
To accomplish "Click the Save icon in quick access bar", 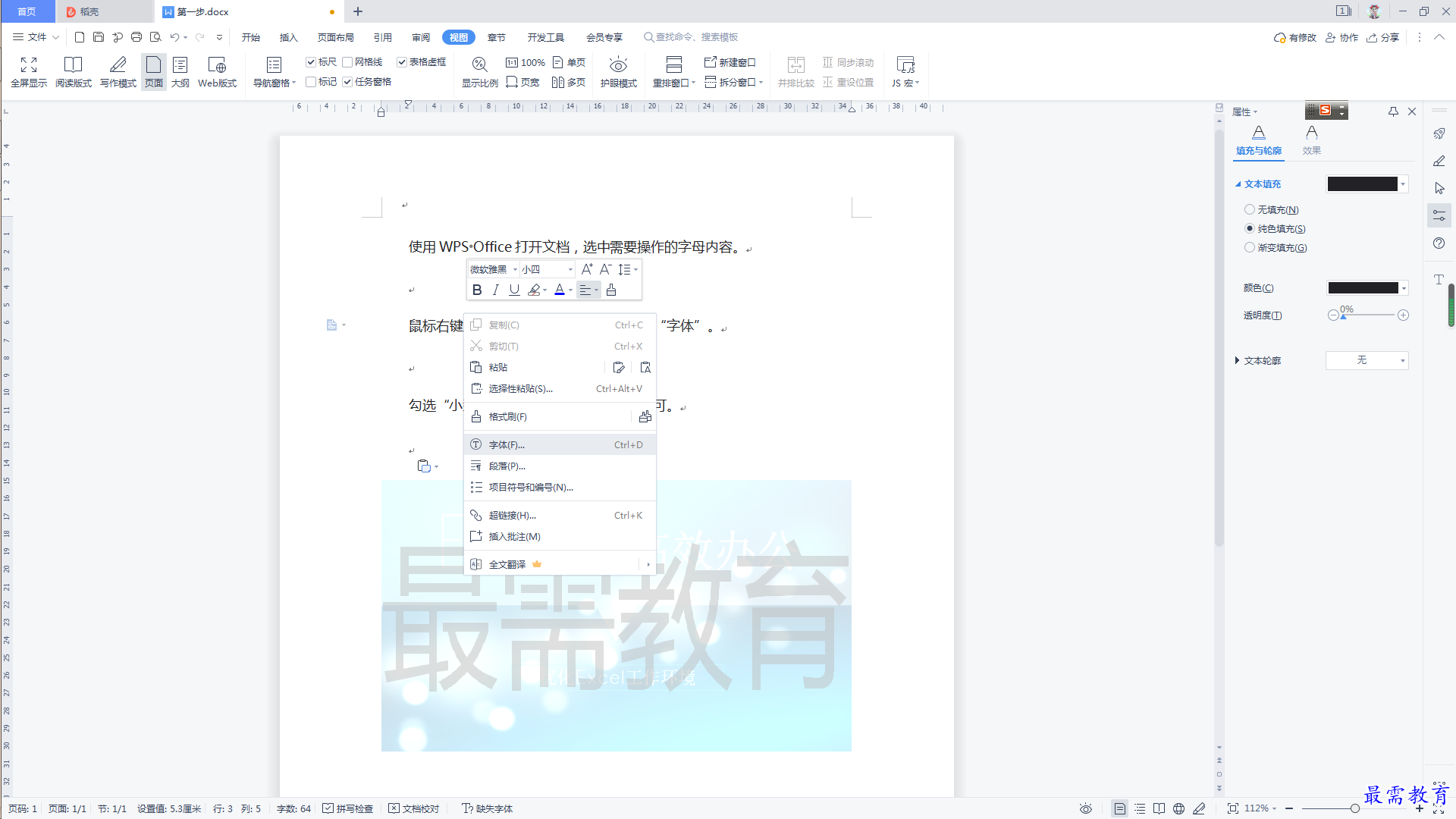I will (99, 37).
